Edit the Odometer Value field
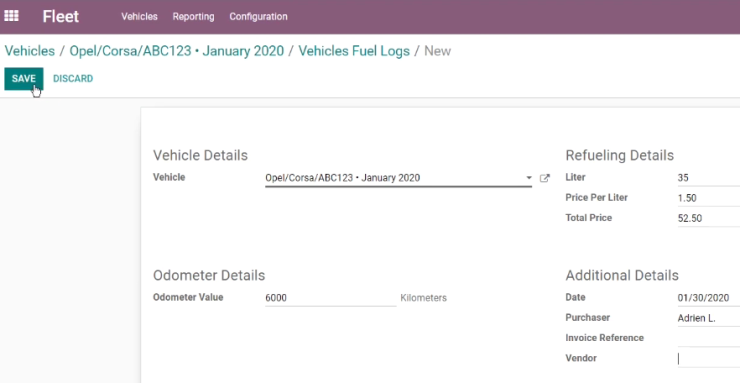The image size is (740, 383). tap(331, 298)
